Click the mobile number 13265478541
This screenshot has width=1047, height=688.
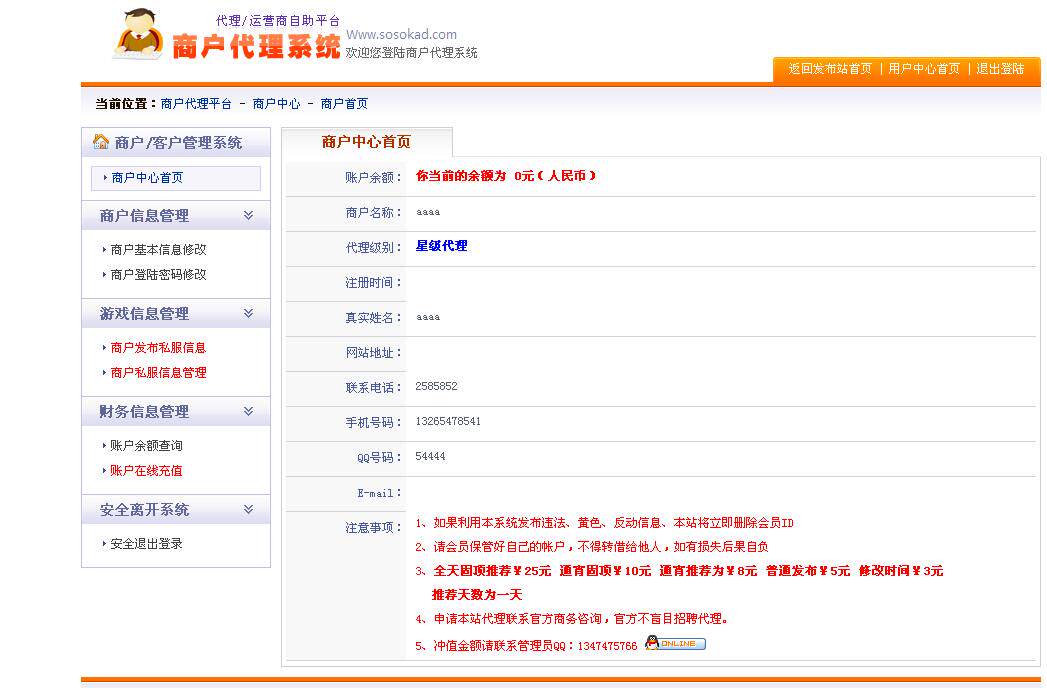448,421
